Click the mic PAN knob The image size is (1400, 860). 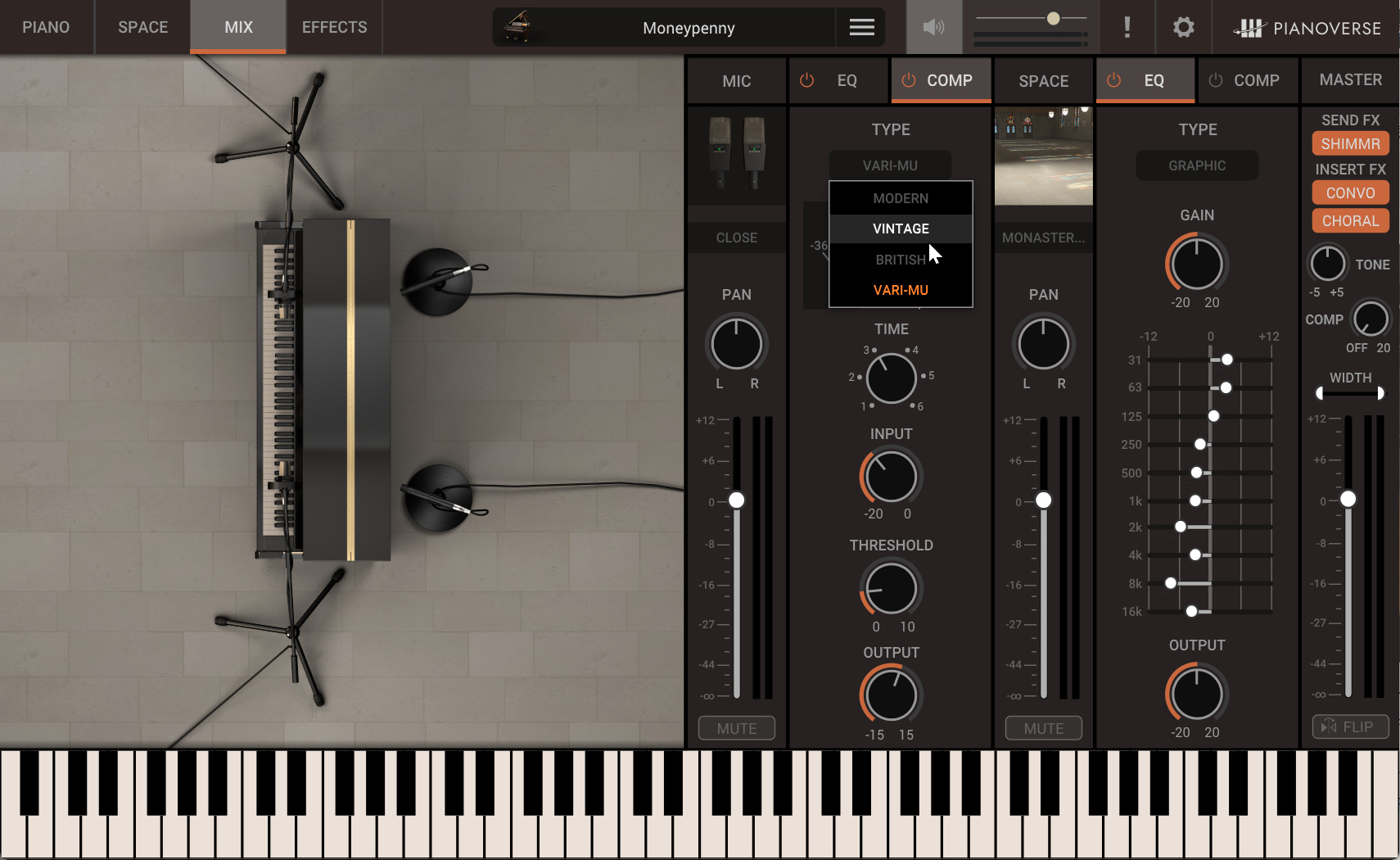[x=737, y=344]
